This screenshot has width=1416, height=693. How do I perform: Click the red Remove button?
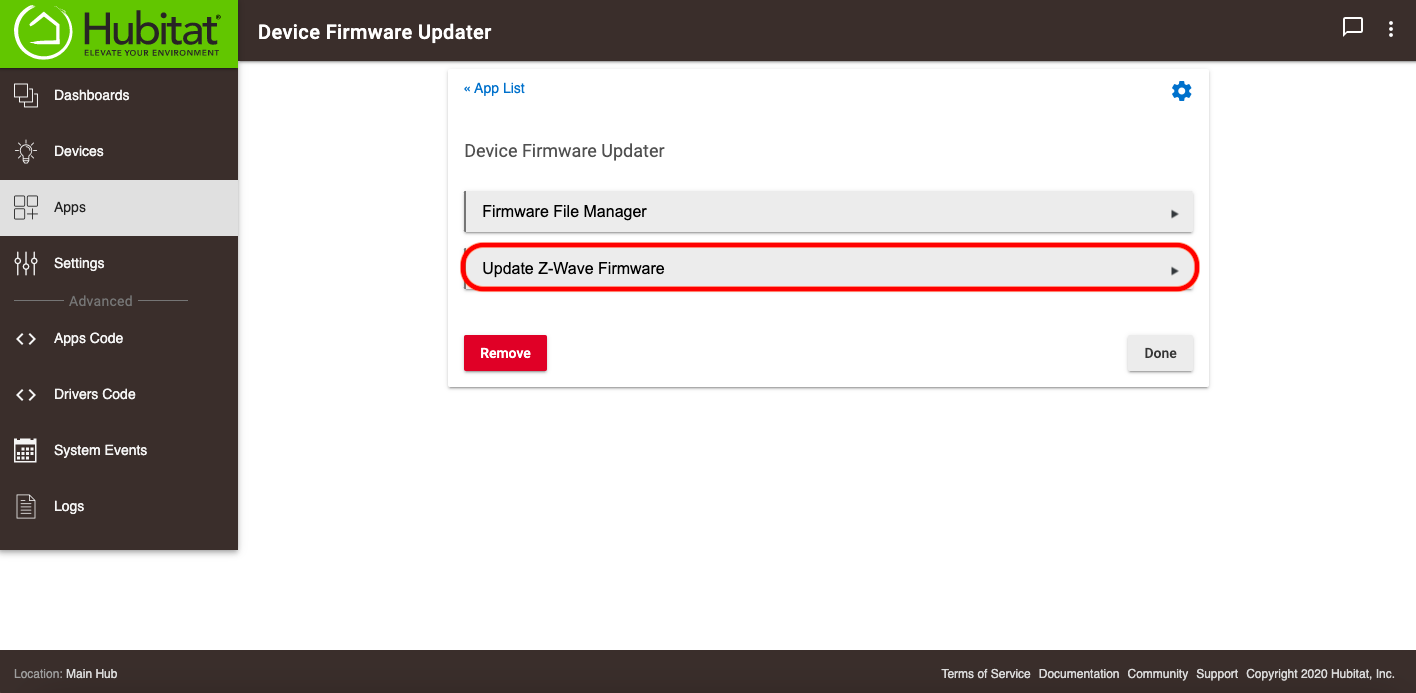[505, 353]
